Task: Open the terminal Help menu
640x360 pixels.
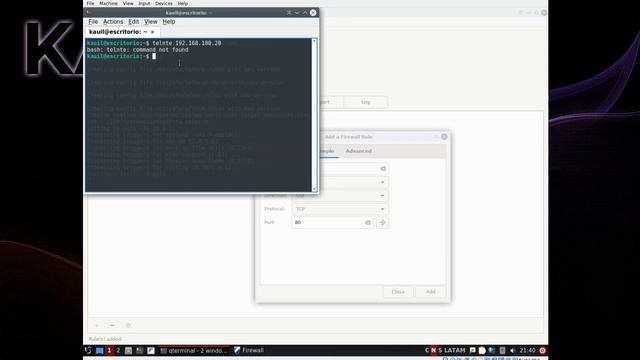Action: (169, 22)
